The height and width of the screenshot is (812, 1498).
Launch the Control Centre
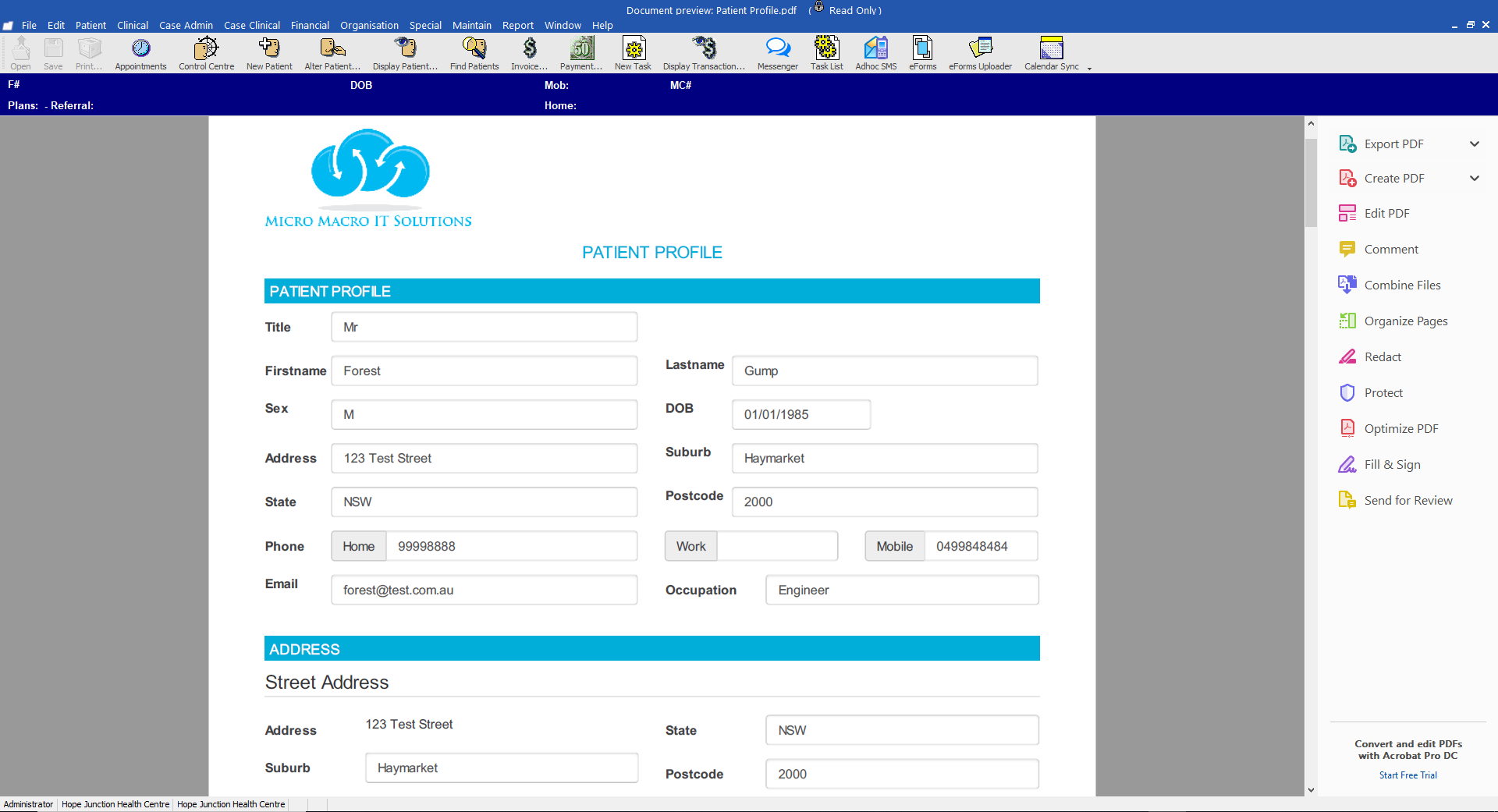pyautogui.click(x=206, y=53)
